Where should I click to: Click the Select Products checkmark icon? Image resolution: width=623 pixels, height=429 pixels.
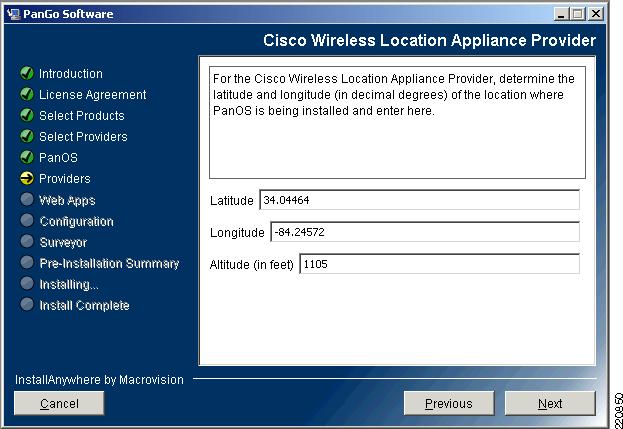coord(27,115)
